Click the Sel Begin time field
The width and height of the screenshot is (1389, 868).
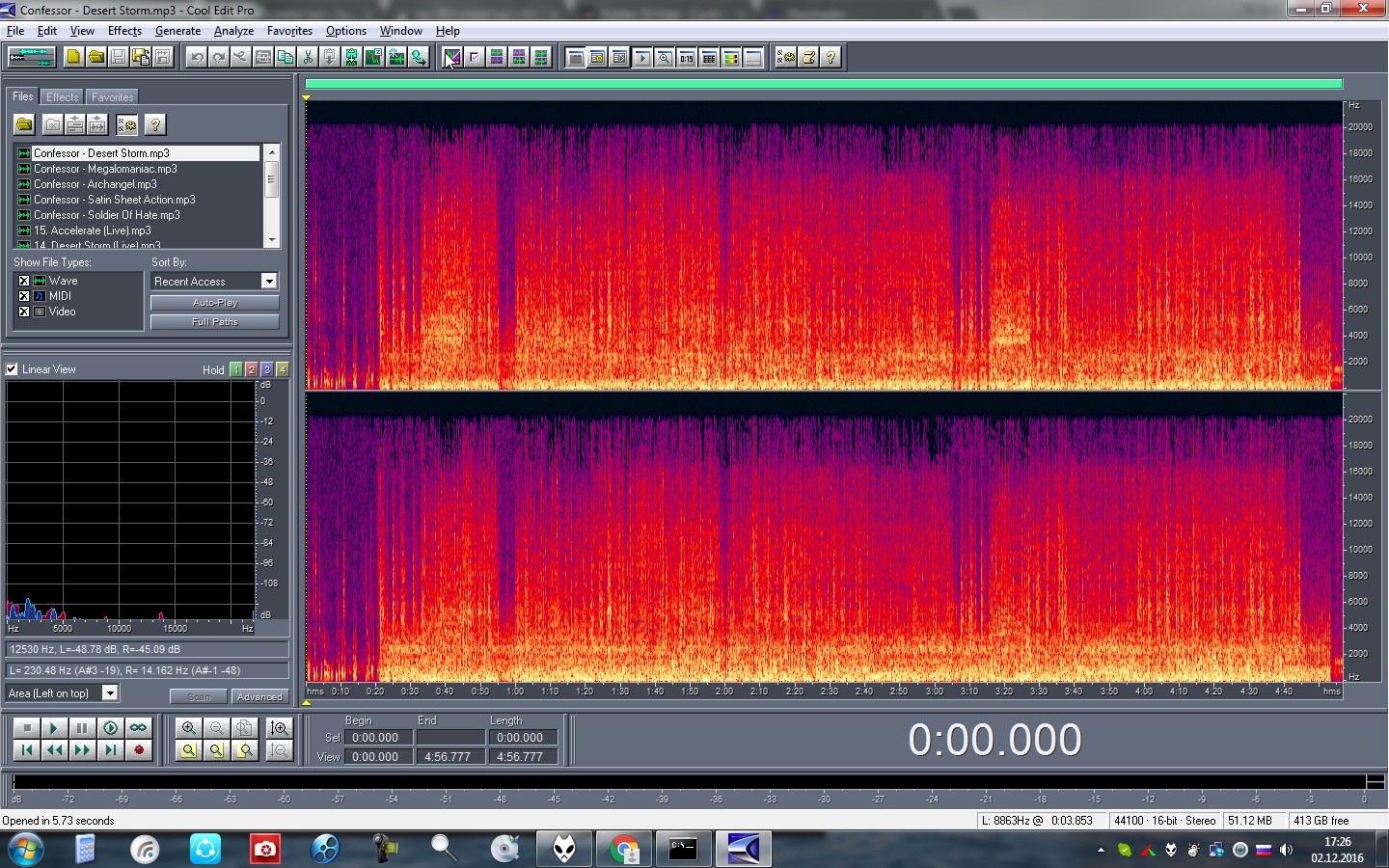click(380, 737)
